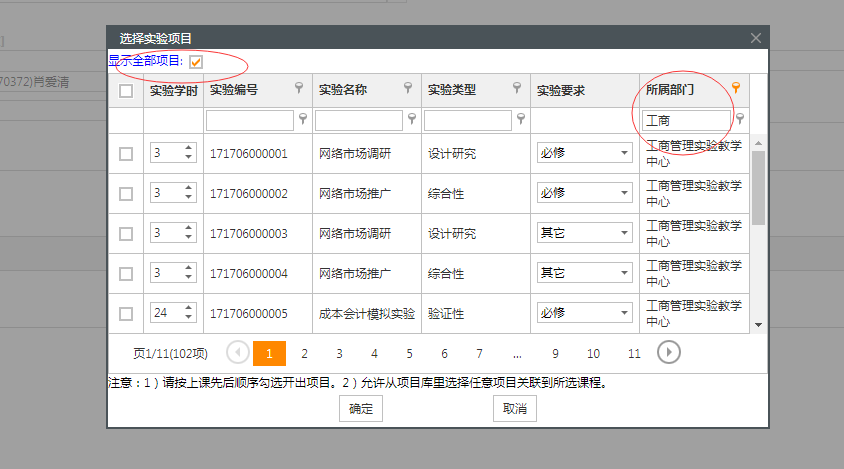Viewport: 844px width, 469px height.
Task: Jump to page 5 in pagination
Action: [409, 353]
